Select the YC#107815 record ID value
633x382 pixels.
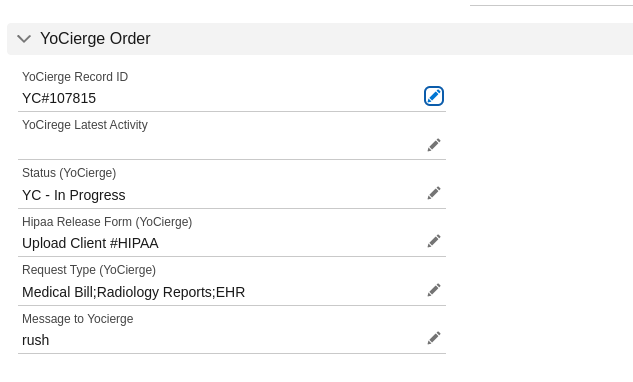click(59, 98)
